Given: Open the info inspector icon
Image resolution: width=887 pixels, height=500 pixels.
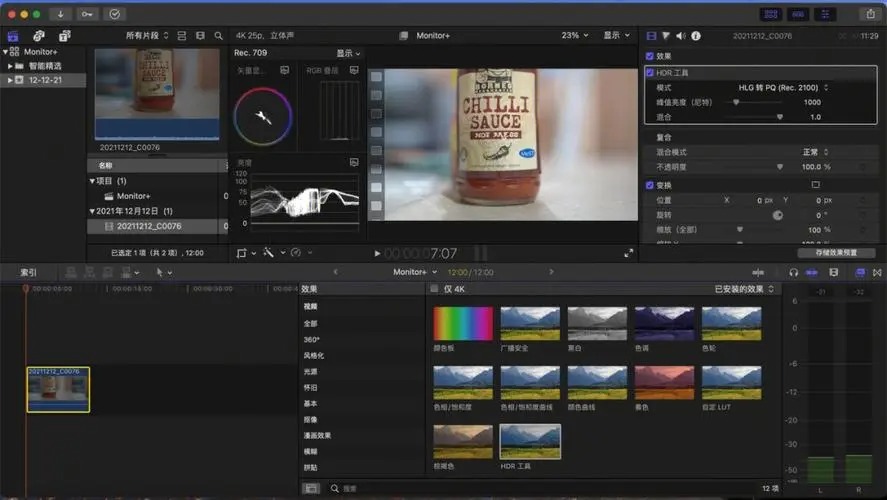Looking at the screenshot, I should tap(696, 36).
